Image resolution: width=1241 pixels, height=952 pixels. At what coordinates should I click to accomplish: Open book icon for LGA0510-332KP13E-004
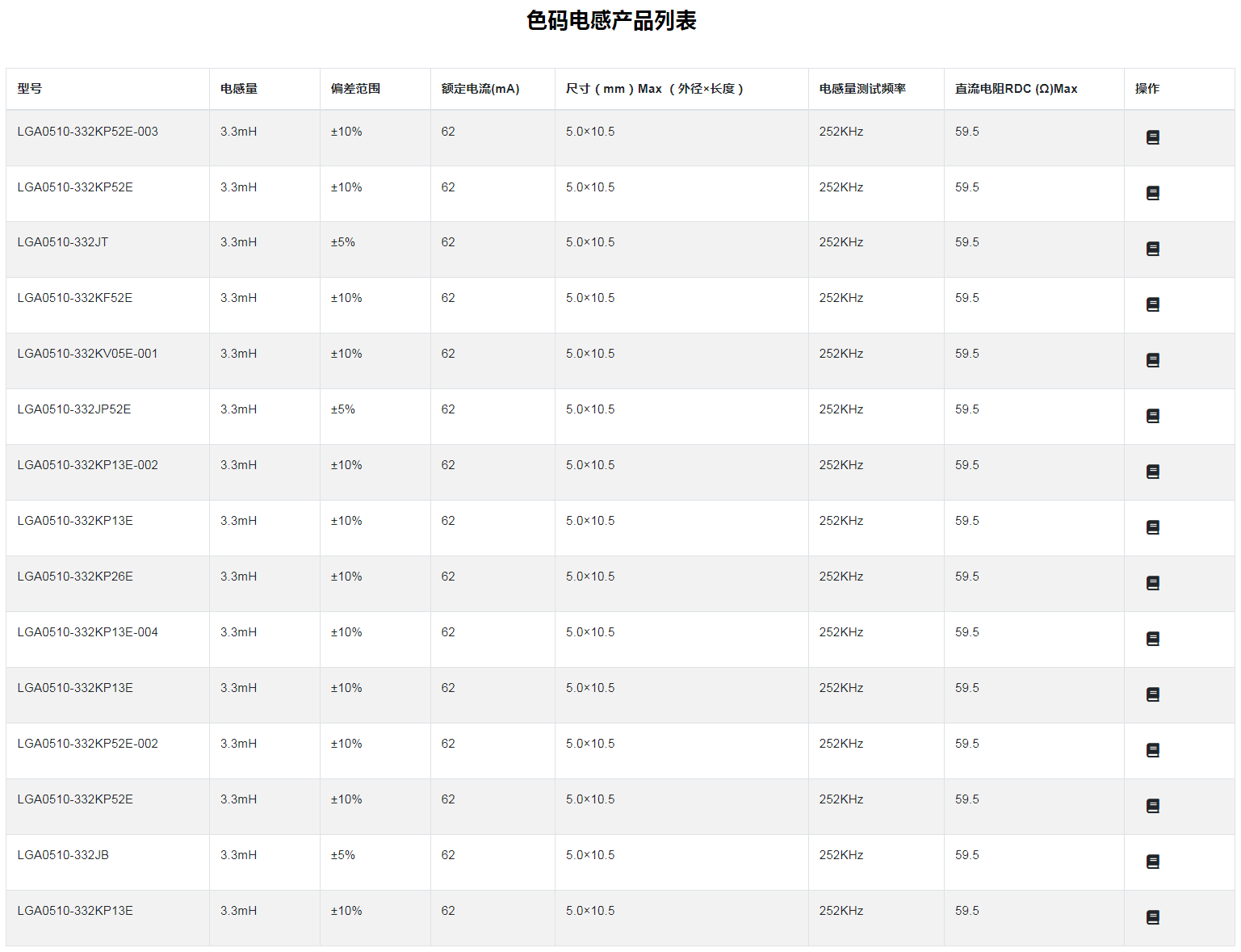(x=1152, y=639)
